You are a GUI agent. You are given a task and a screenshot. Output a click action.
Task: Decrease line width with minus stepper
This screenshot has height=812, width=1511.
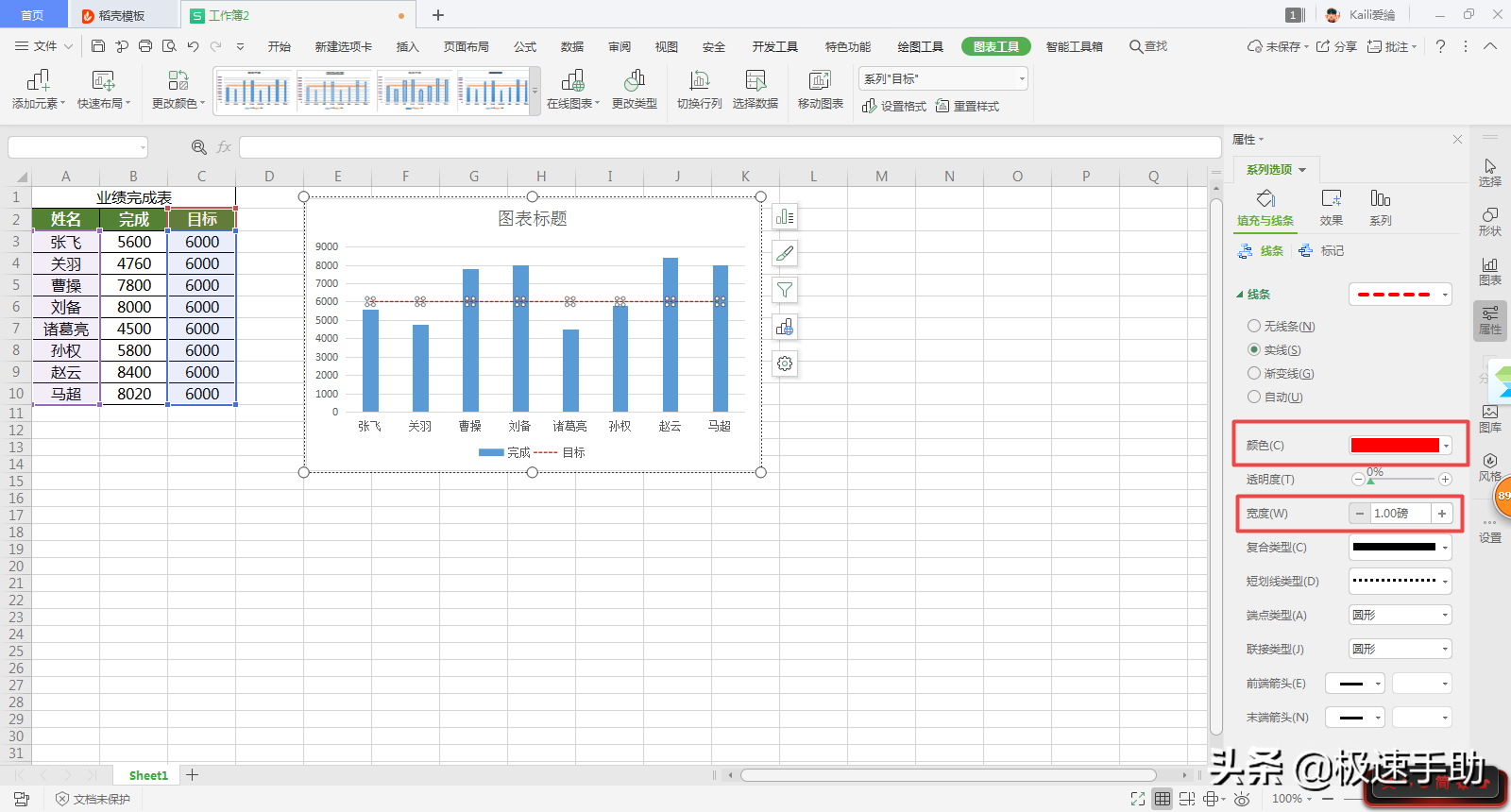(1359, 514)
